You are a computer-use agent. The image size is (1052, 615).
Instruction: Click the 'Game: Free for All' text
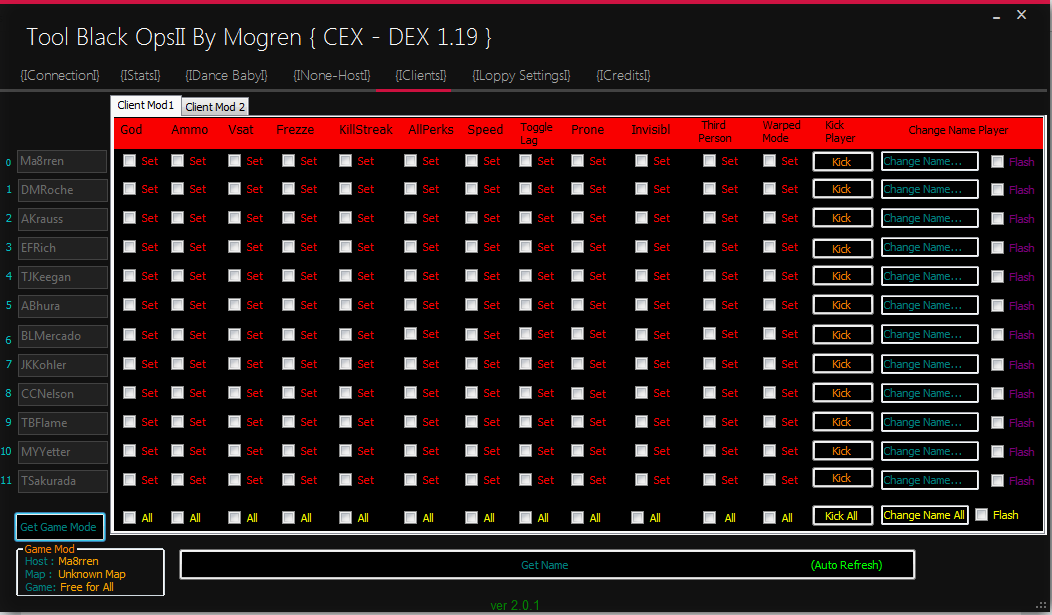coord(69,587)
